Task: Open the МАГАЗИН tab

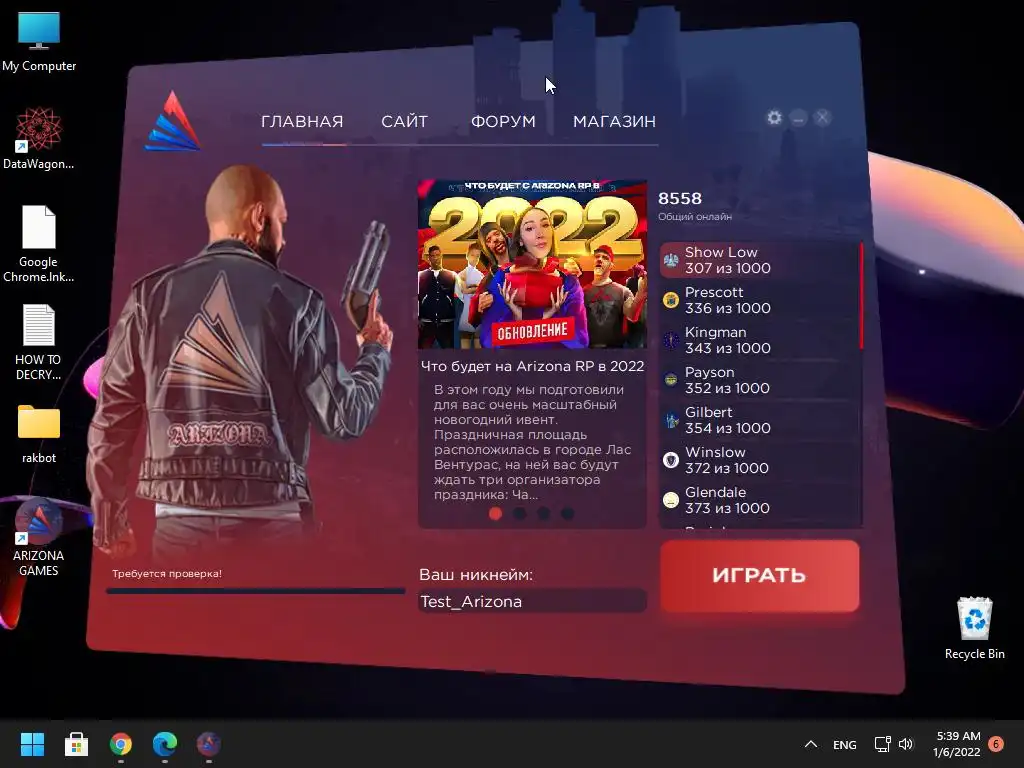Action: pyautogui.click(x=615, y=121)
